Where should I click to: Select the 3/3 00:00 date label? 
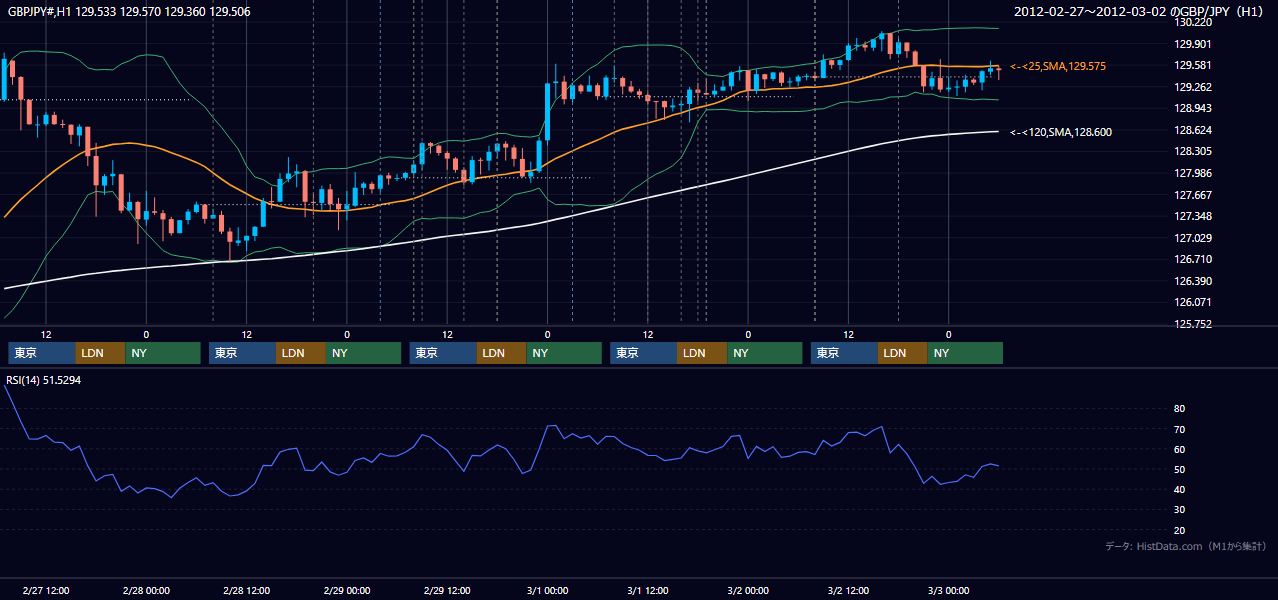pyautogui.click(x=949, y=591)
